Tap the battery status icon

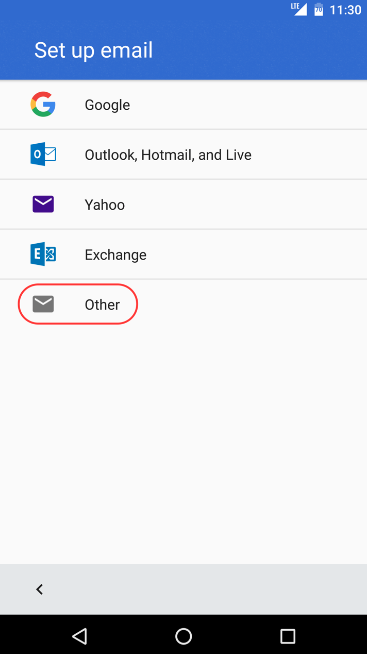[x=319, y=9]
